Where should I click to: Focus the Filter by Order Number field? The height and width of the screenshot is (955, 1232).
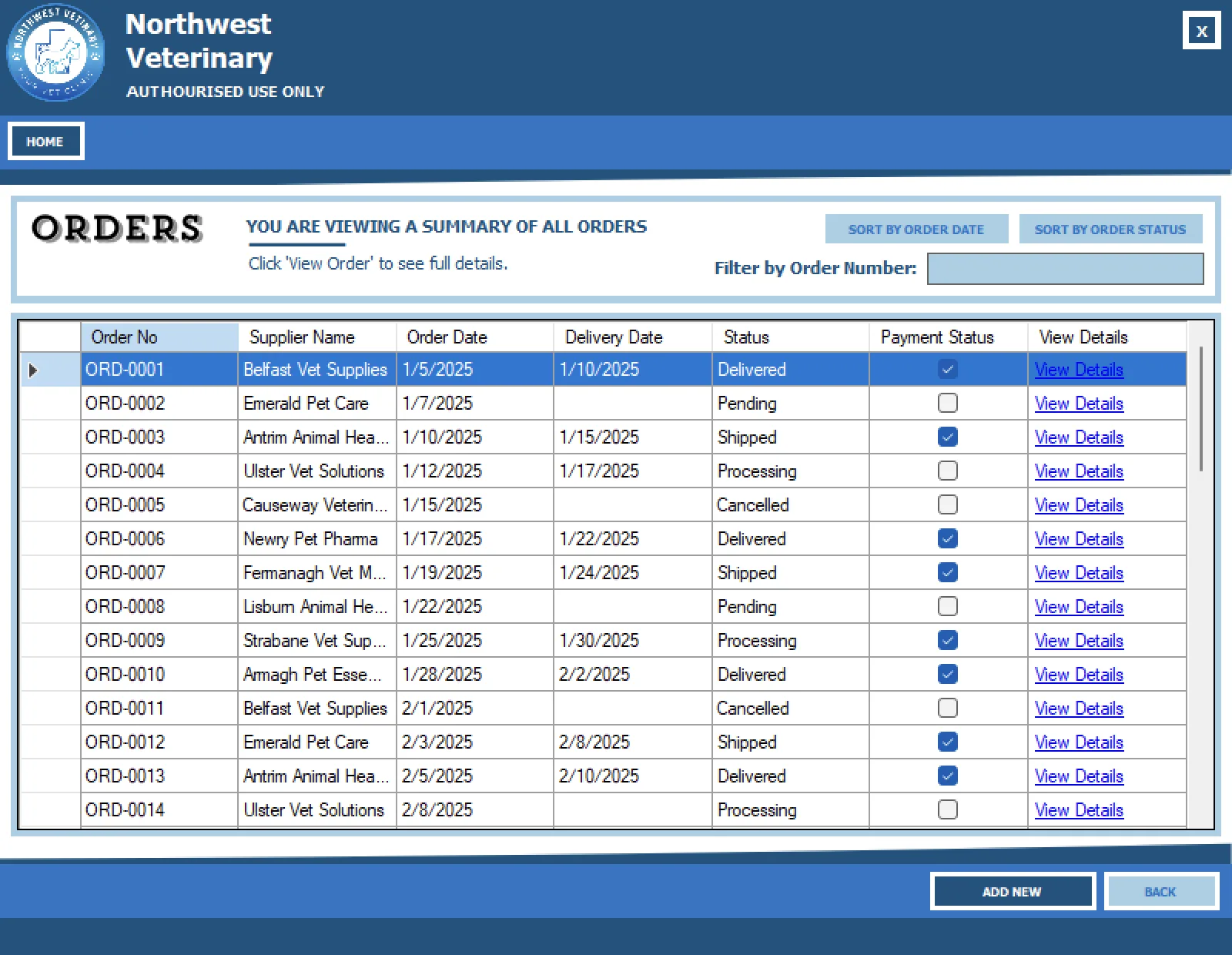(x=1065, y=269)
